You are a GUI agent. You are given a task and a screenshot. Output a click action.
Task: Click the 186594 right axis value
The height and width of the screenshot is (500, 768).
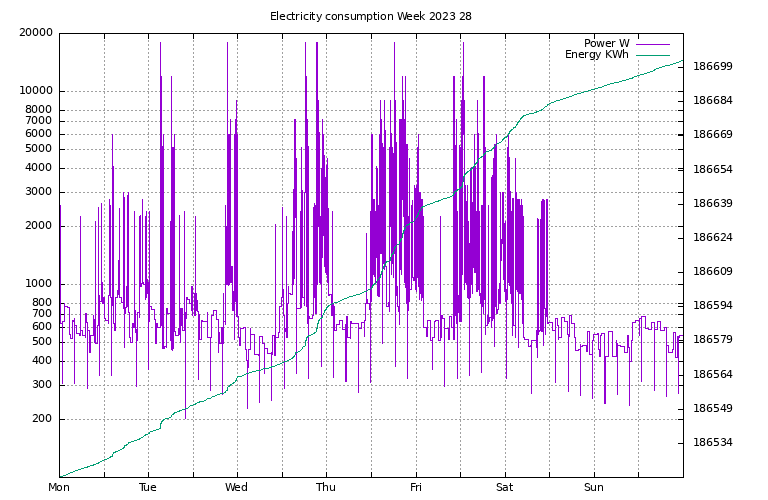(713, 306)
